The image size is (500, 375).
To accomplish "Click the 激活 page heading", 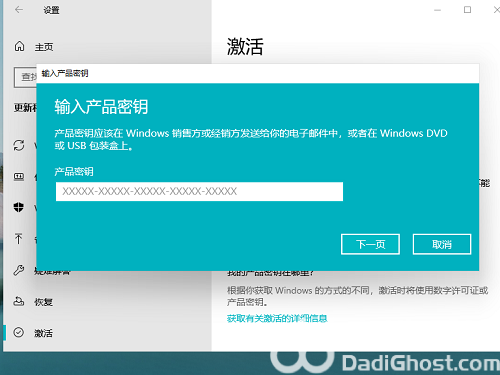I will [245, 46].
